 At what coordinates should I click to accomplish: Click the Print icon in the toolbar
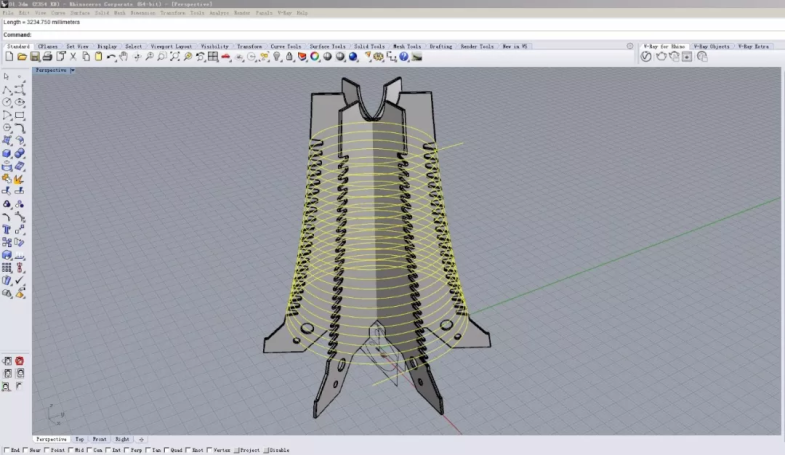point(49,57)
